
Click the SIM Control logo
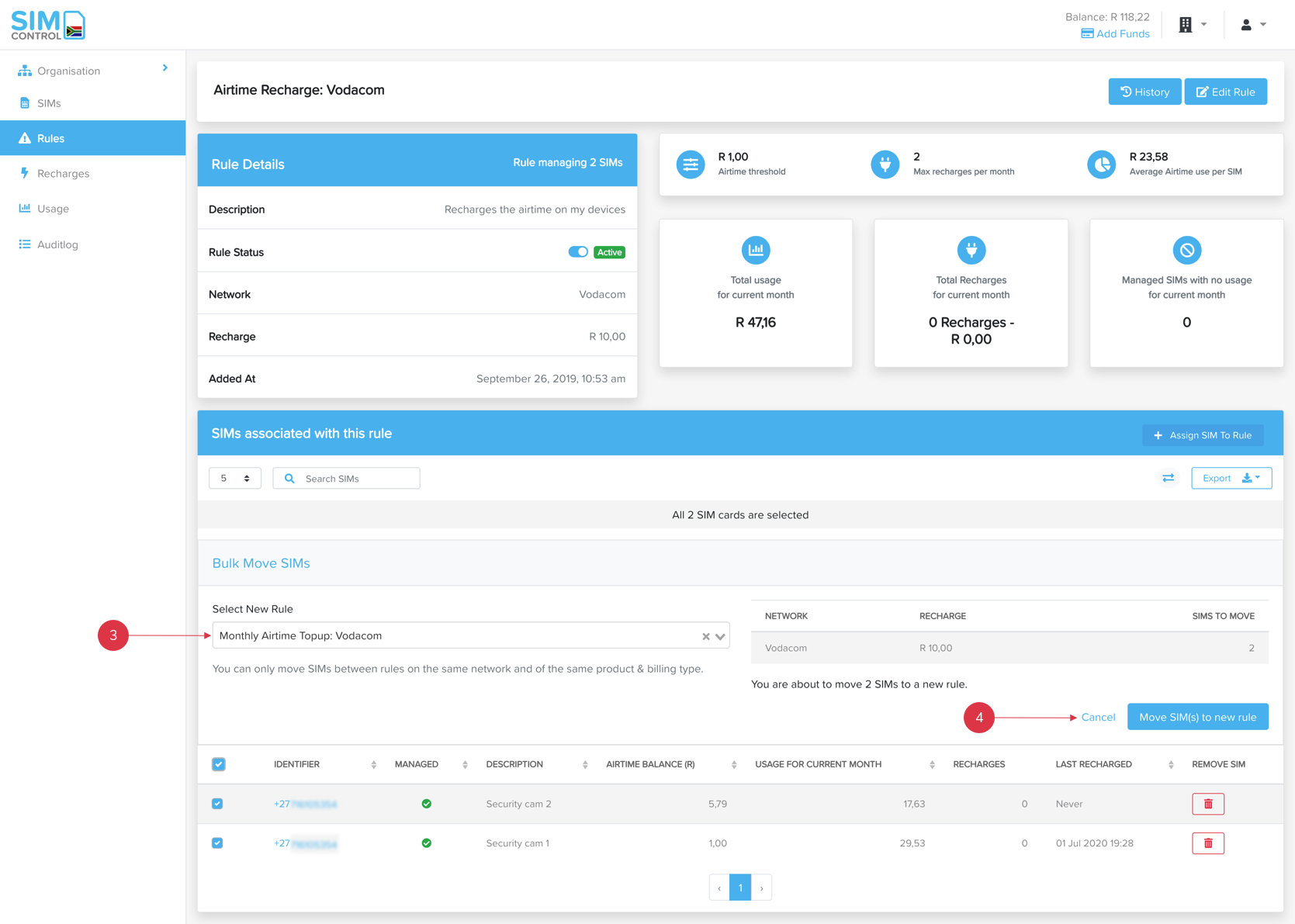(48, 25)
